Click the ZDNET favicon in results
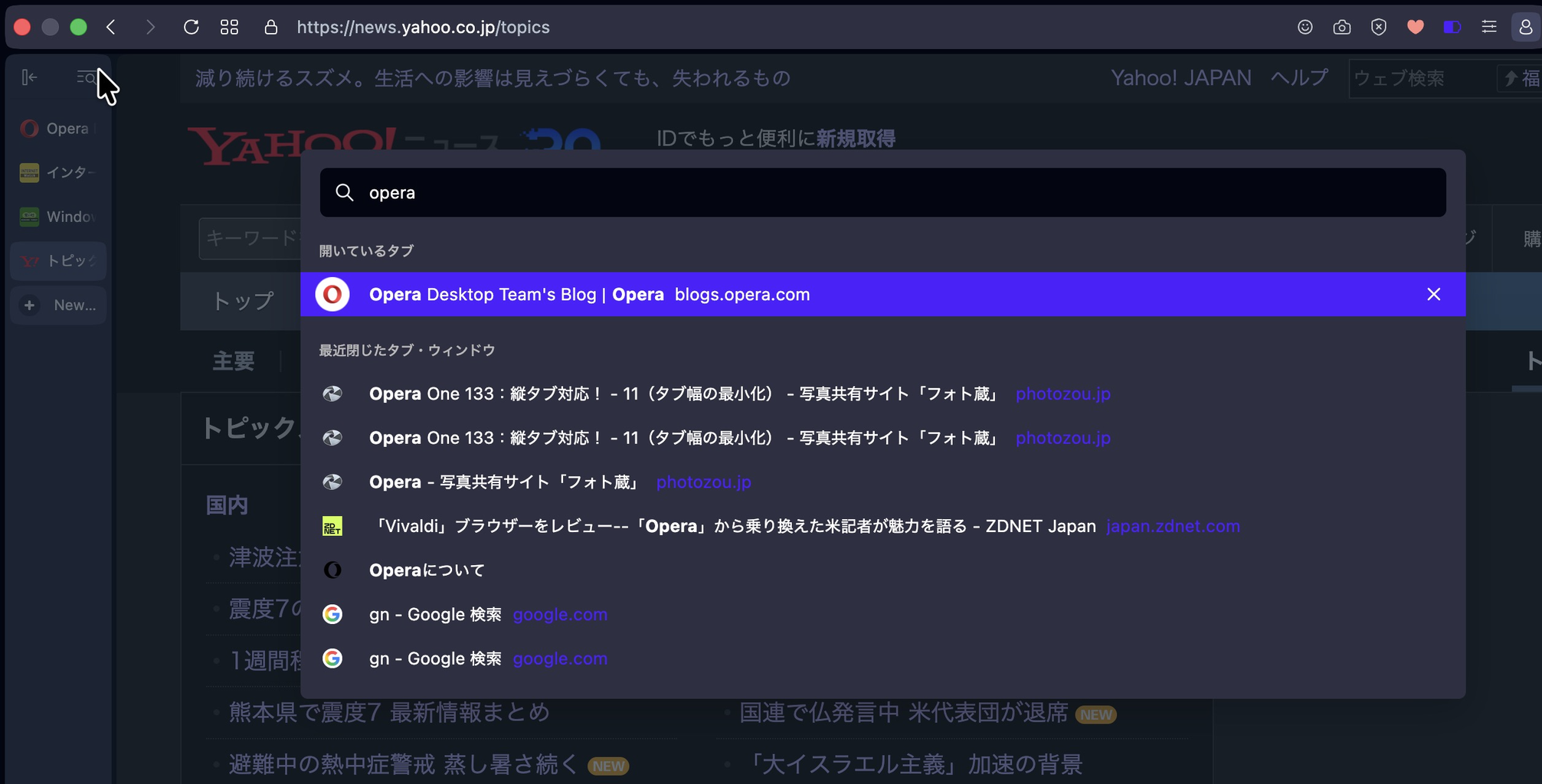The image size is (1542, 784). (332, 527)
